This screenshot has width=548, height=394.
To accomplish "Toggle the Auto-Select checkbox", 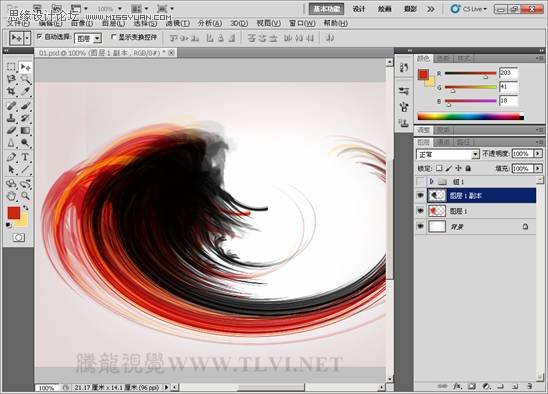I will tap(39, 36).
